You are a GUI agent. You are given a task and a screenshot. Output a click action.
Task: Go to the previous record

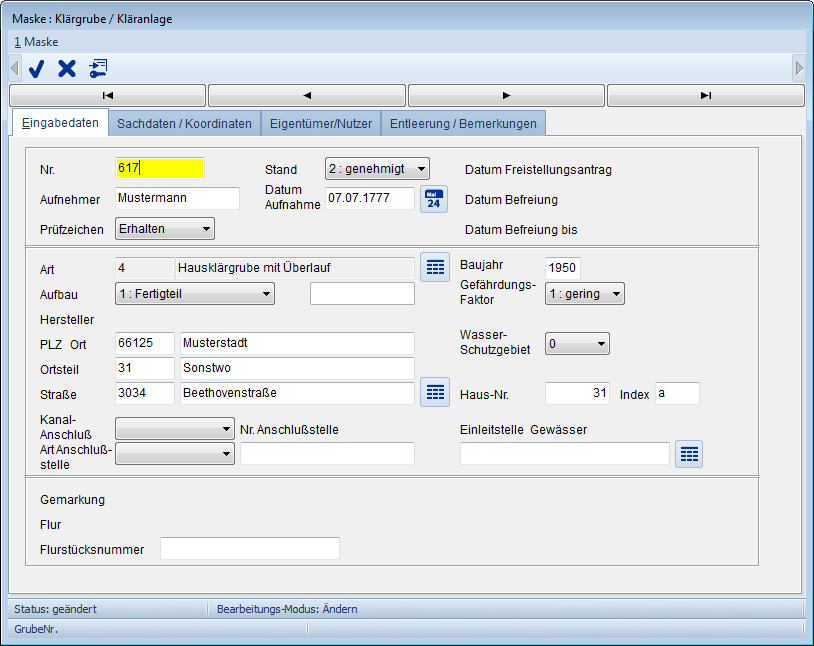pos(306,96)
